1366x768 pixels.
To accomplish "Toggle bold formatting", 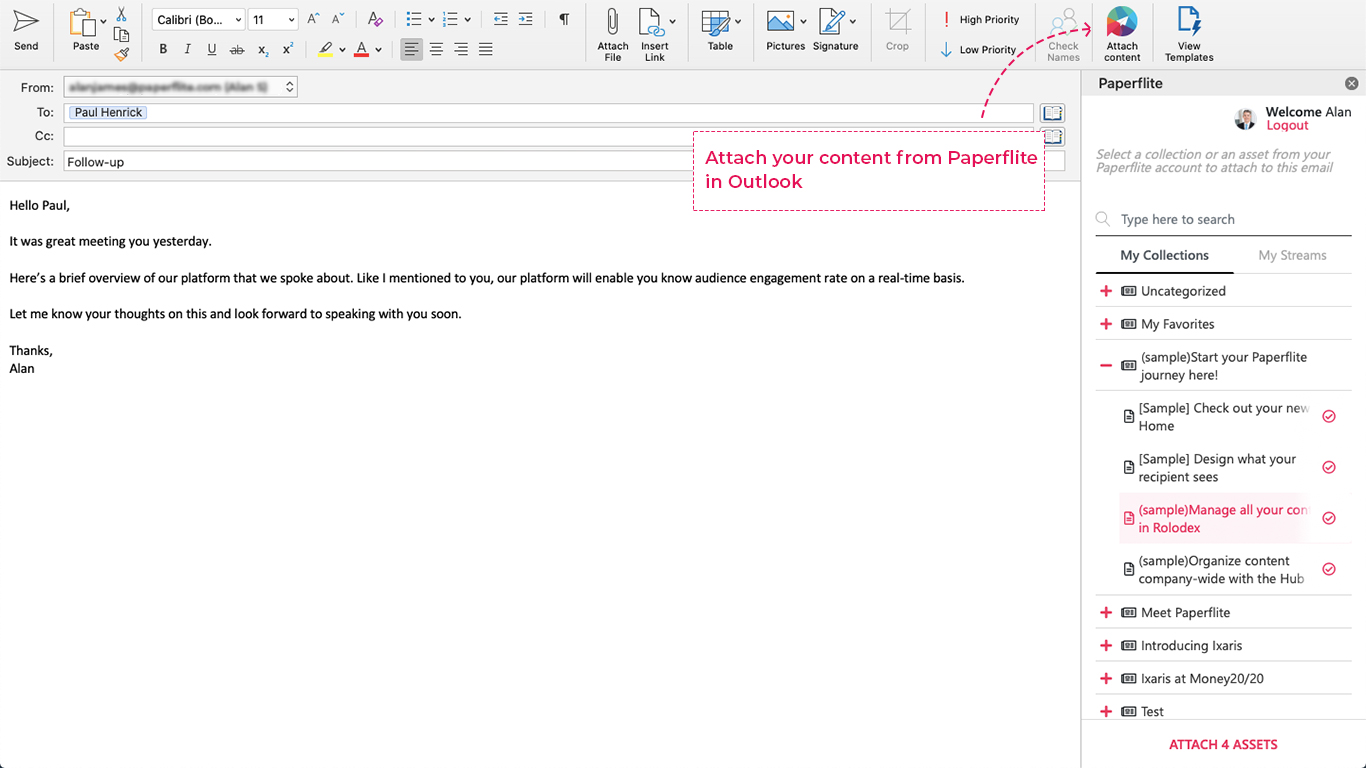I will coord(163,49).
